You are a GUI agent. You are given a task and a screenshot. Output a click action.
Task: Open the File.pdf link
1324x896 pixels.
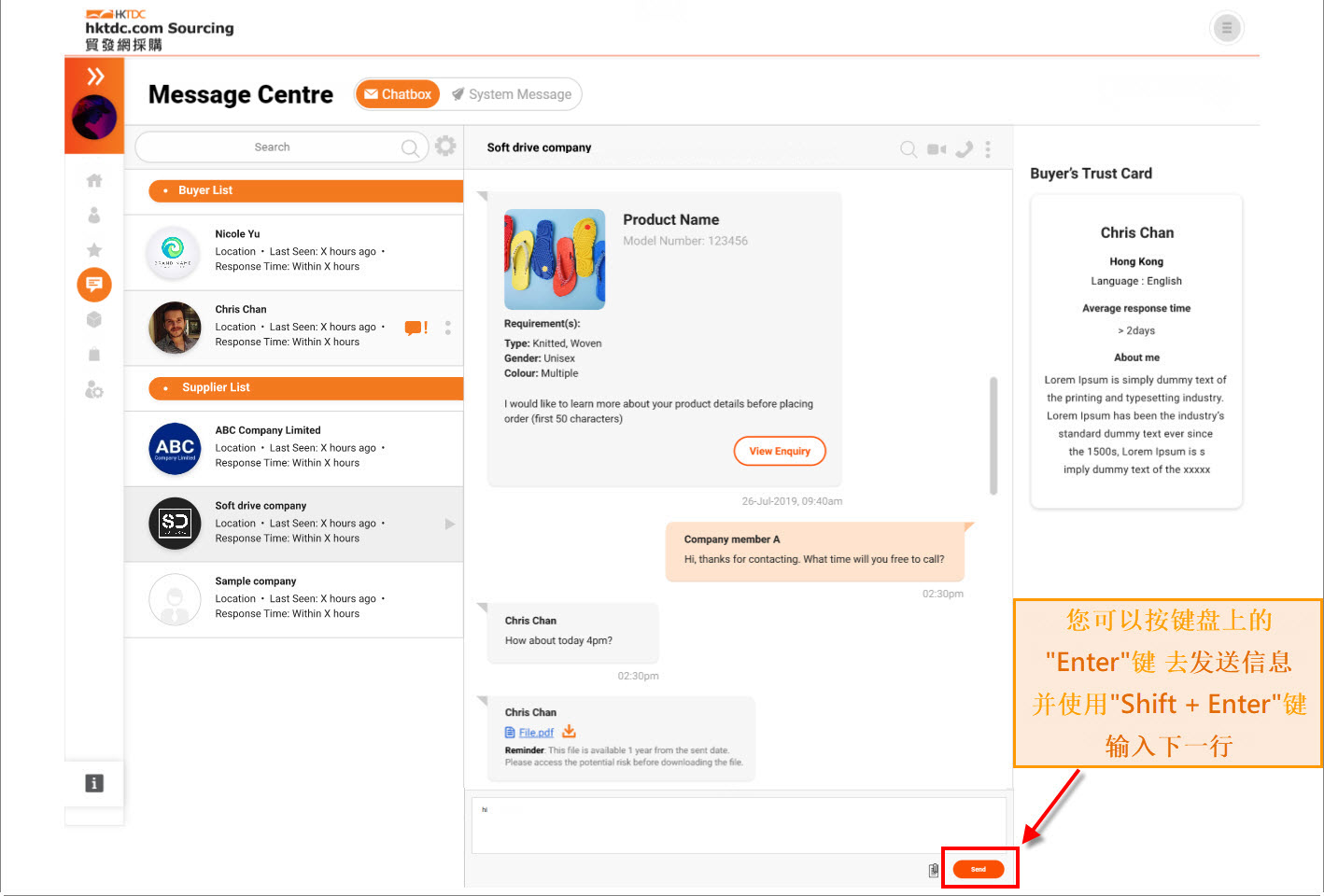click(536, 733)
